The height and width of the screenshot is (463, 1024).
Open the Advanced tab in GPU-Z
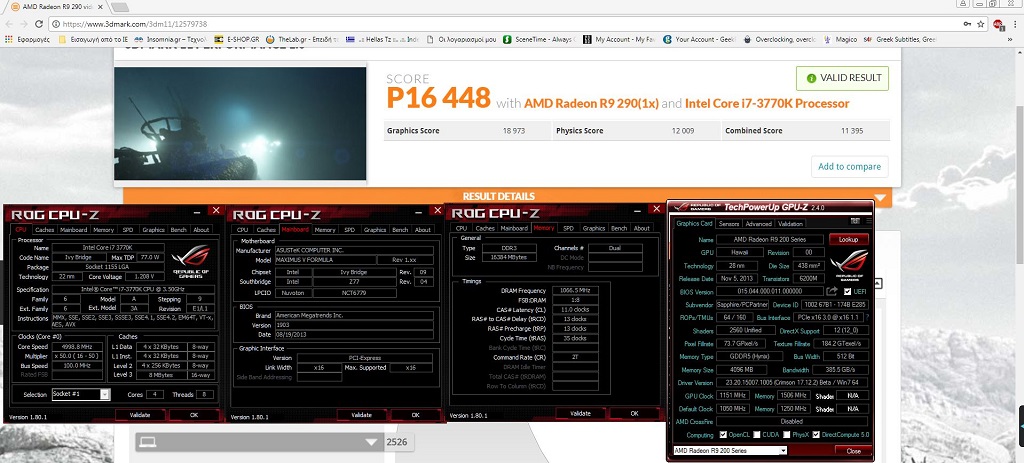click(758, 223)
